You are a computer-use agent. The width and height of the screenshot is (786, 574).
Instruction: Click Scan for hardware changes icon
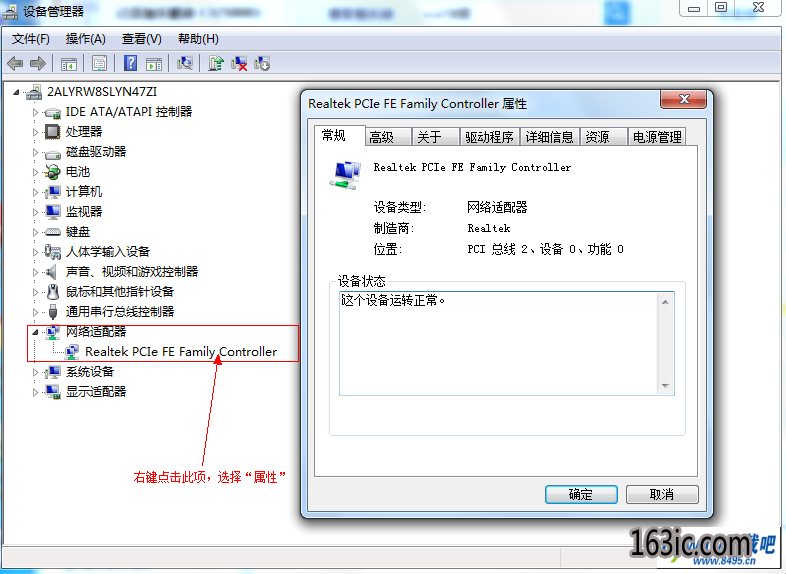[x=184, y=63]
